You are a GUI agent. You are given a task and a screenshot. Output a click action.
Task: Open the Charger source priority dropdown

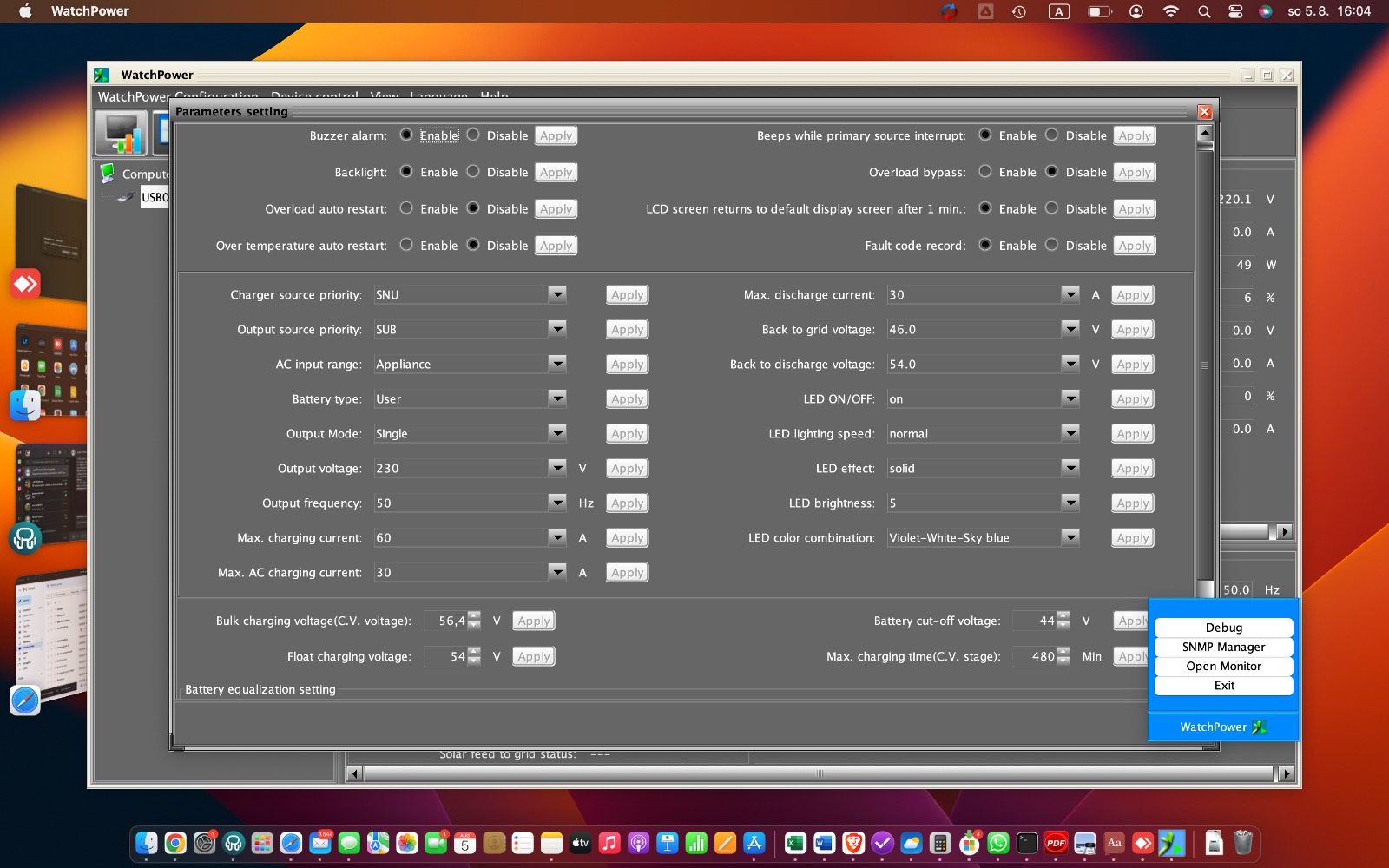coord(556,294)
